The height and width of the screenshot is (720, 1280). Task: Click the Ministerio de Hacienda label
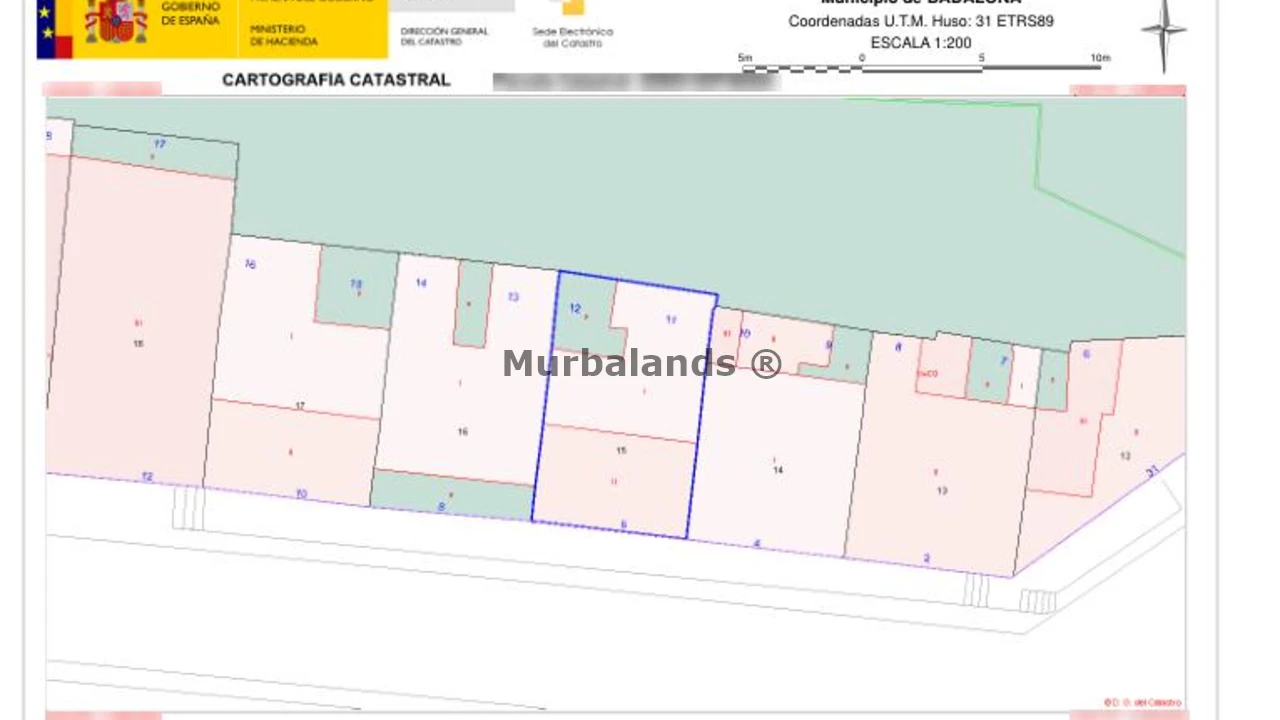(284, 36)
